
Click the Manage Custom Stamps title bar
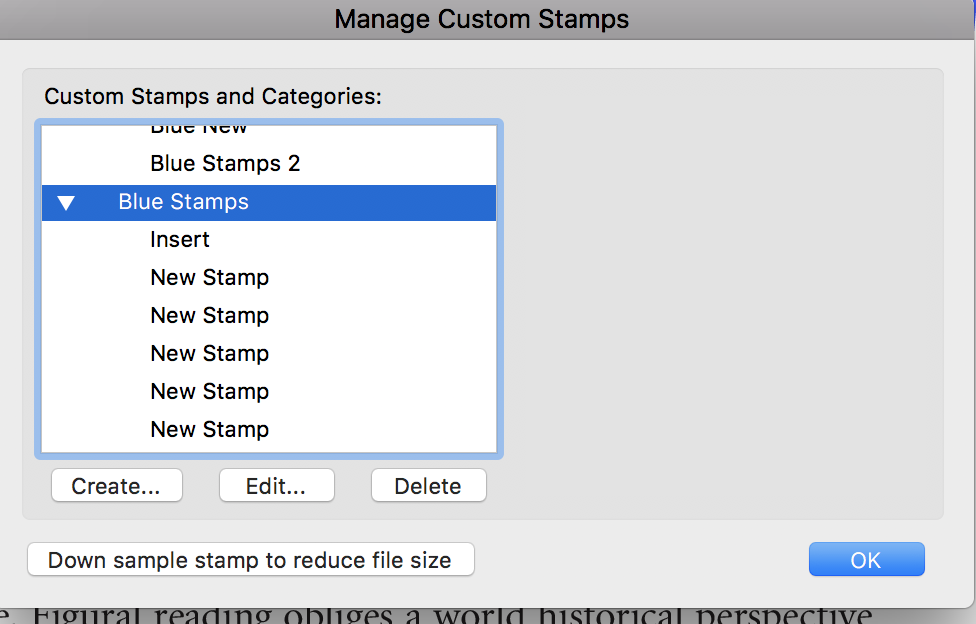[482, 19]
